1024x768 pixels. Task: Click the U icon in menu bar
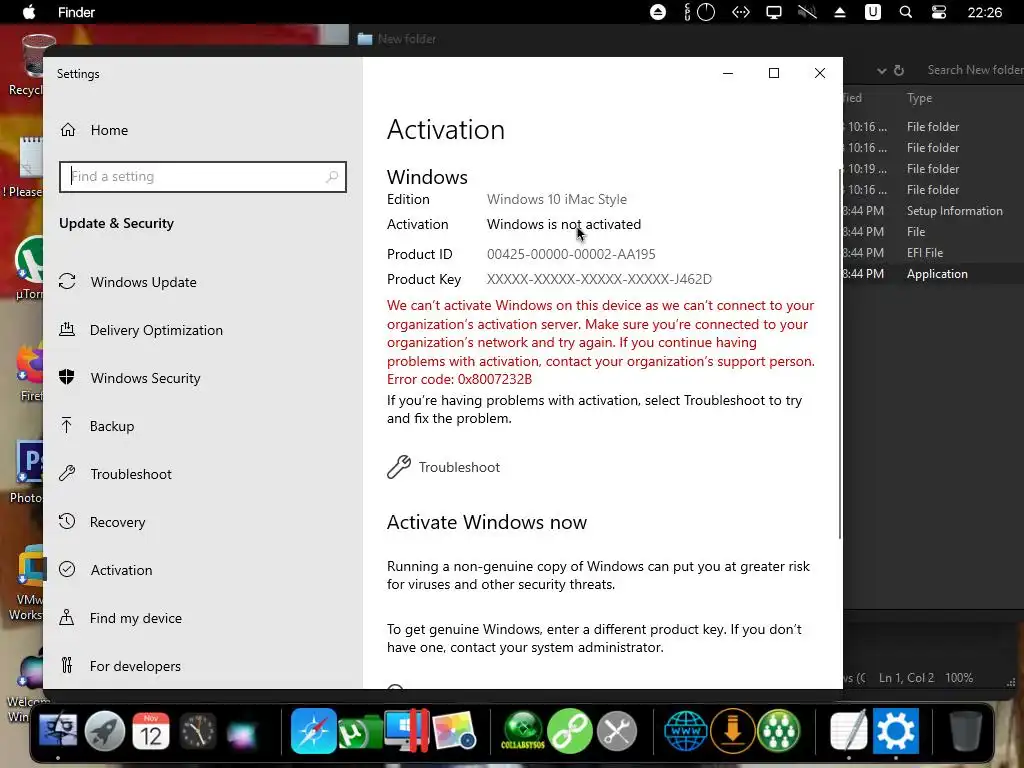coord(872,12)
